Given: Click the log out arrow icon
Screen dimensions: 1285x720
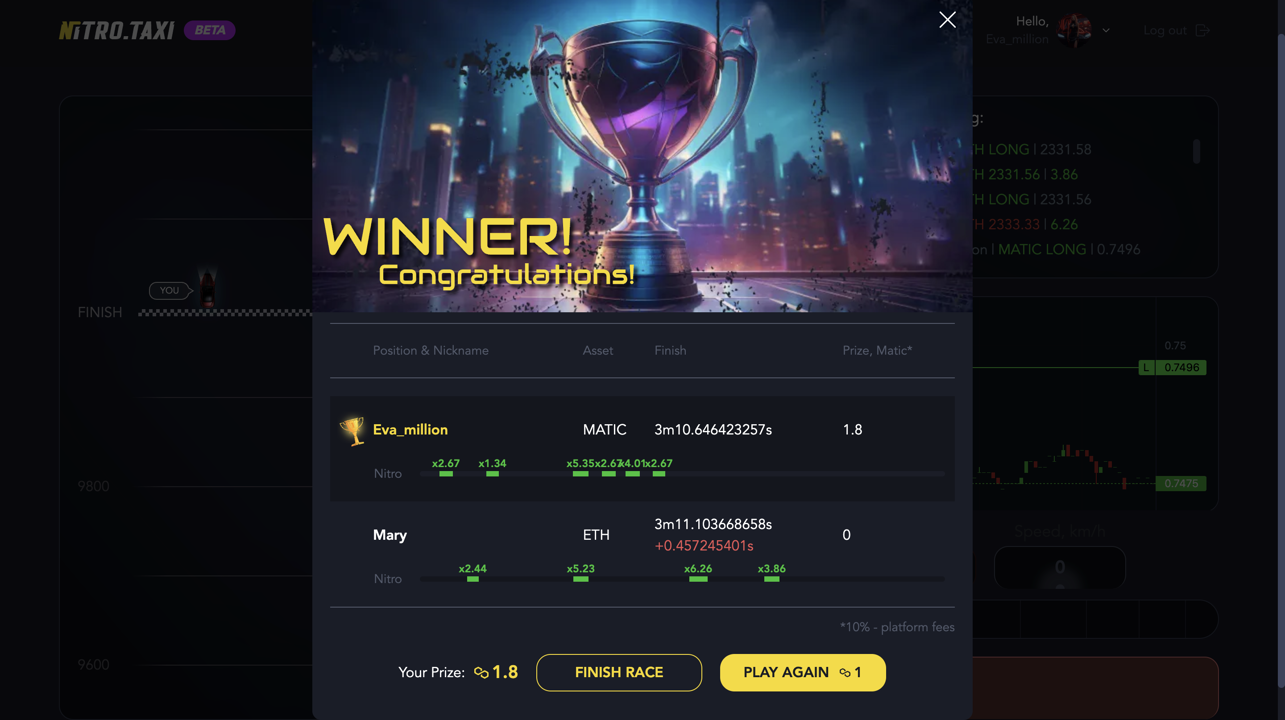Looking at the screenshot, I should (x=1203, y=30).
